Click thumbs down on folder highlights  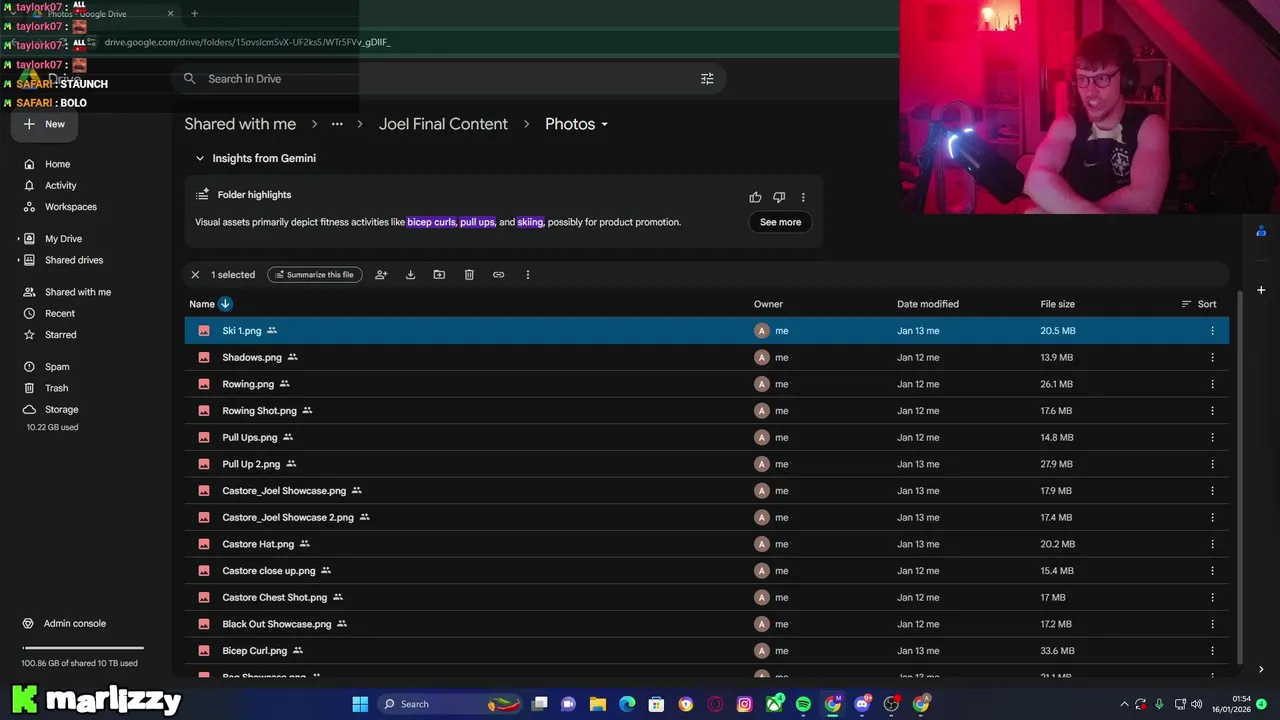coord(779,197)
